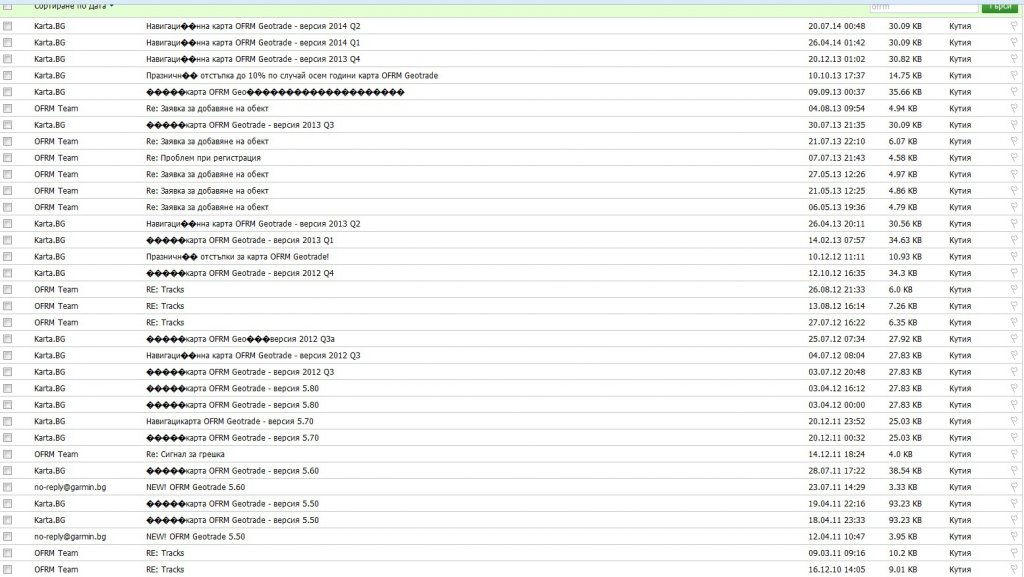Open the 'Сортиране по дата' sort dropdown
The image size is (1024, 577).
[x=74, y=5]
